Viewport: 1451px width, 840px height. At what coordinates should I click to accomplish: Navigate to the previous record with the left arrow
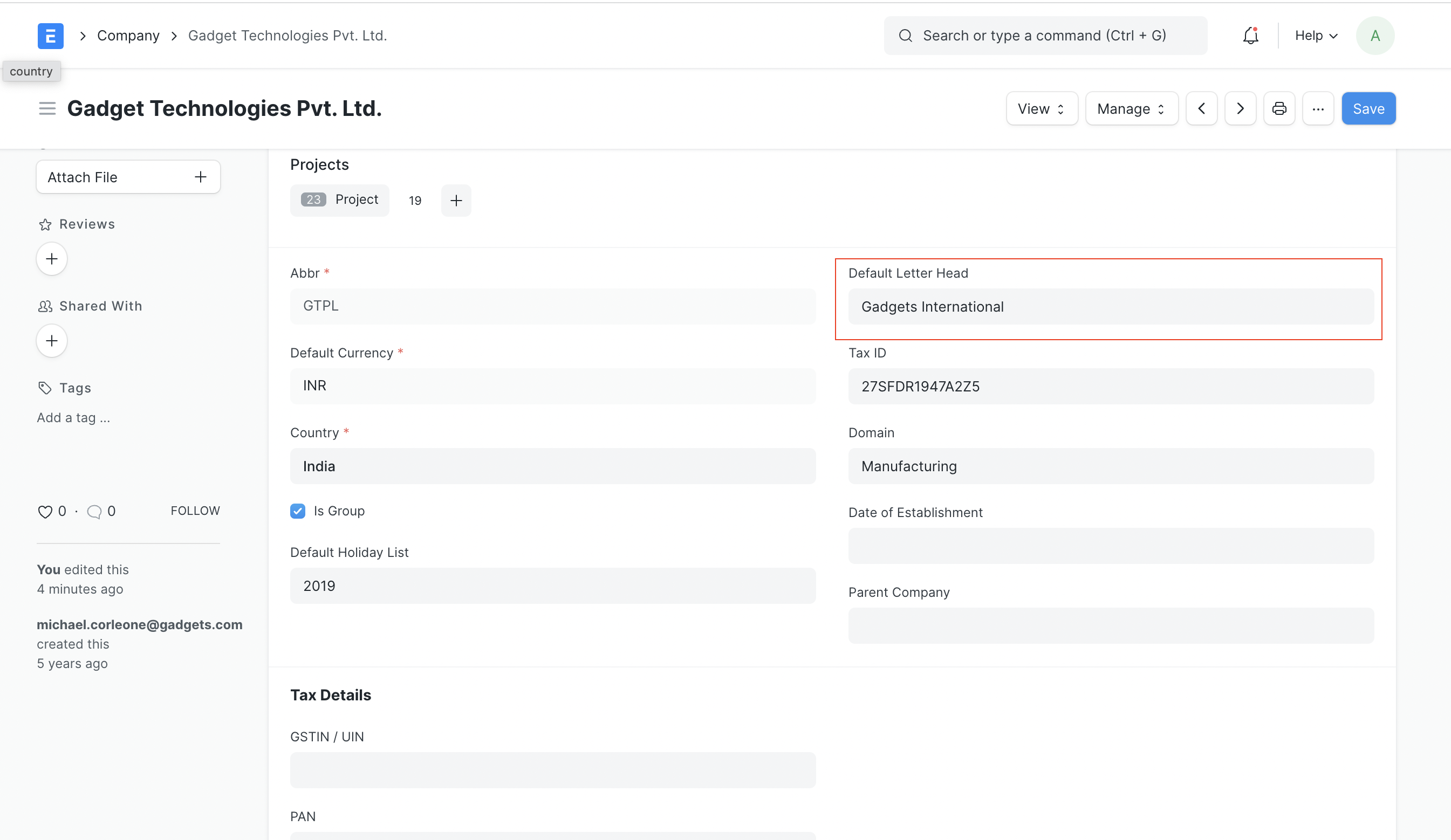[x=1202, y=108]
